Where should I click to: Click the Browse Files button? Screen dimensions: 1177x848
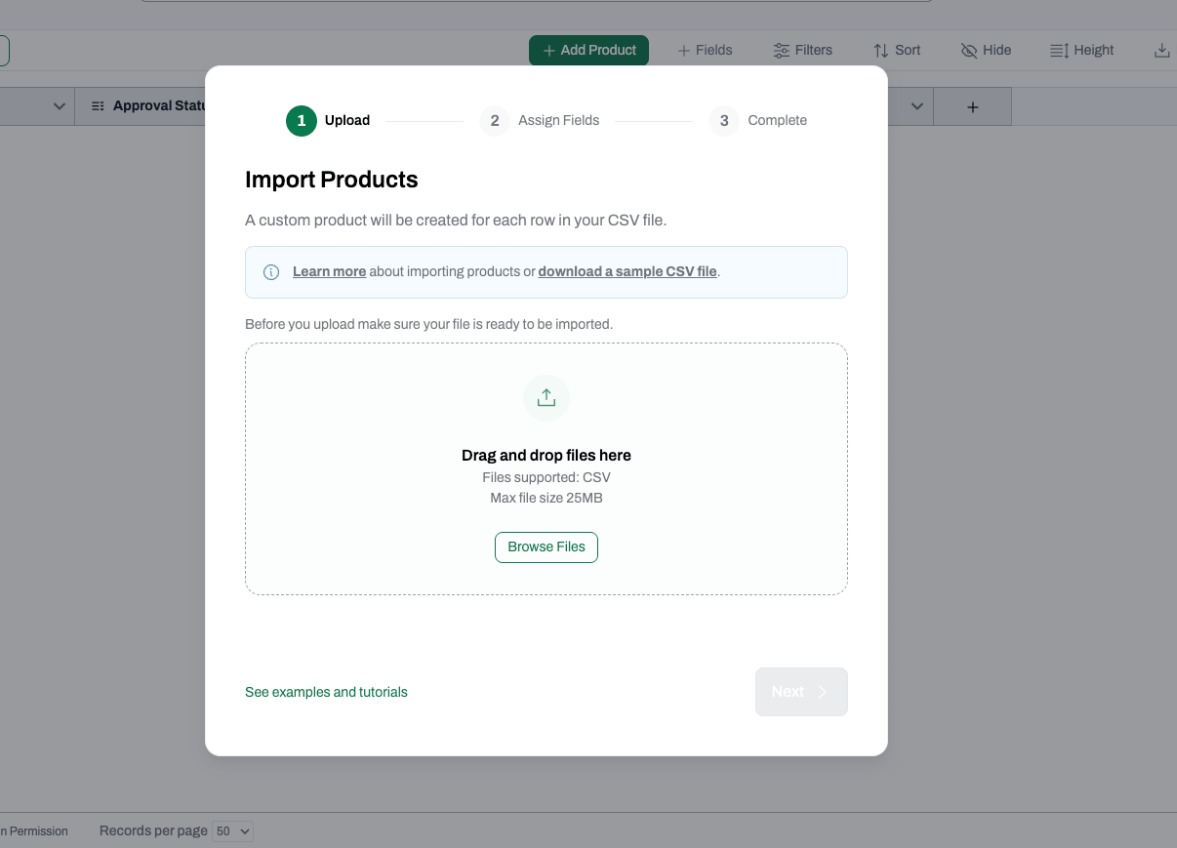pos(546,547)
